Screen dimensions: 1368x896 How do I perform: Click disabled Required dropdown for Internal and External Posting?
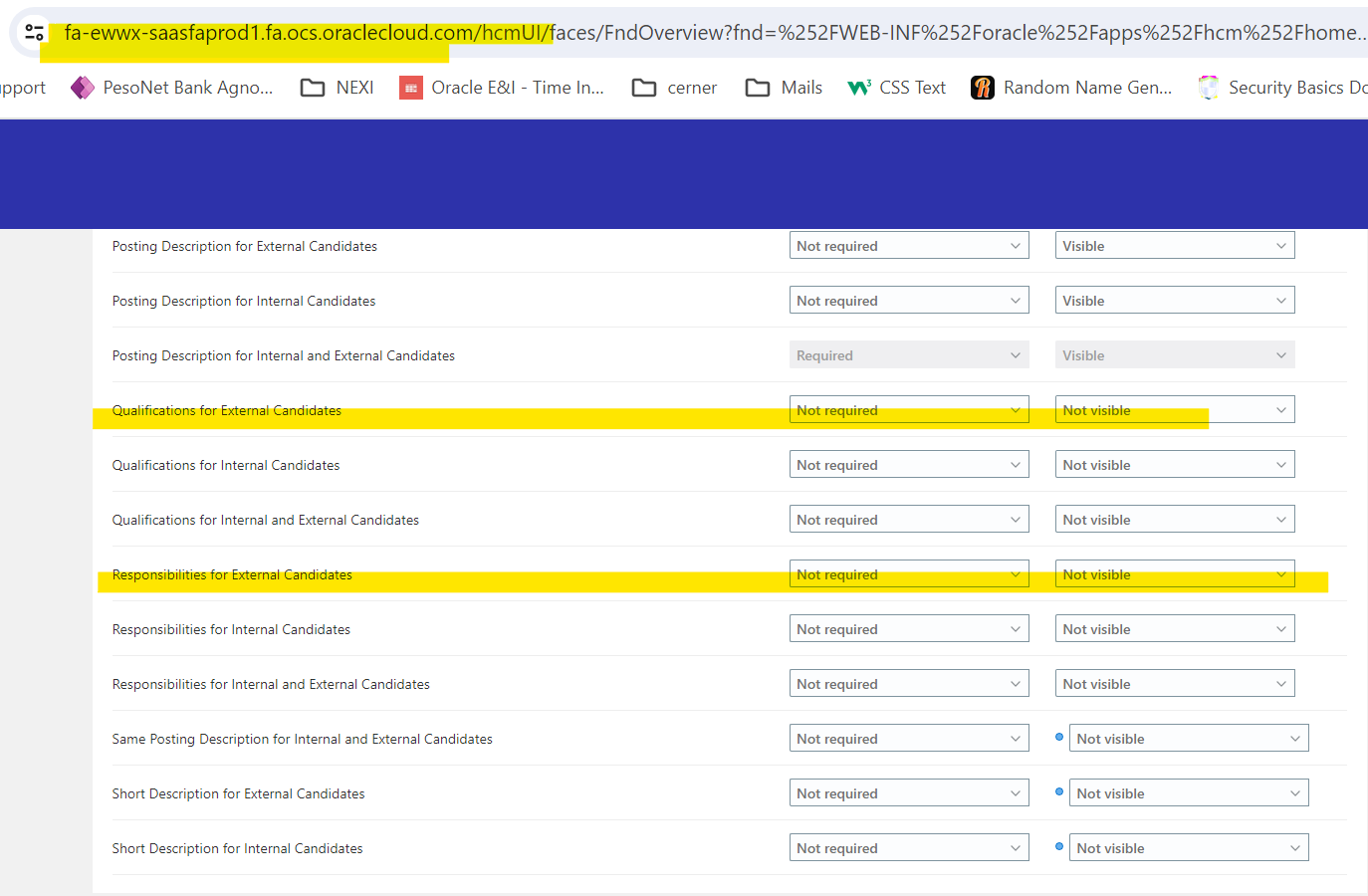pos(909,355)
